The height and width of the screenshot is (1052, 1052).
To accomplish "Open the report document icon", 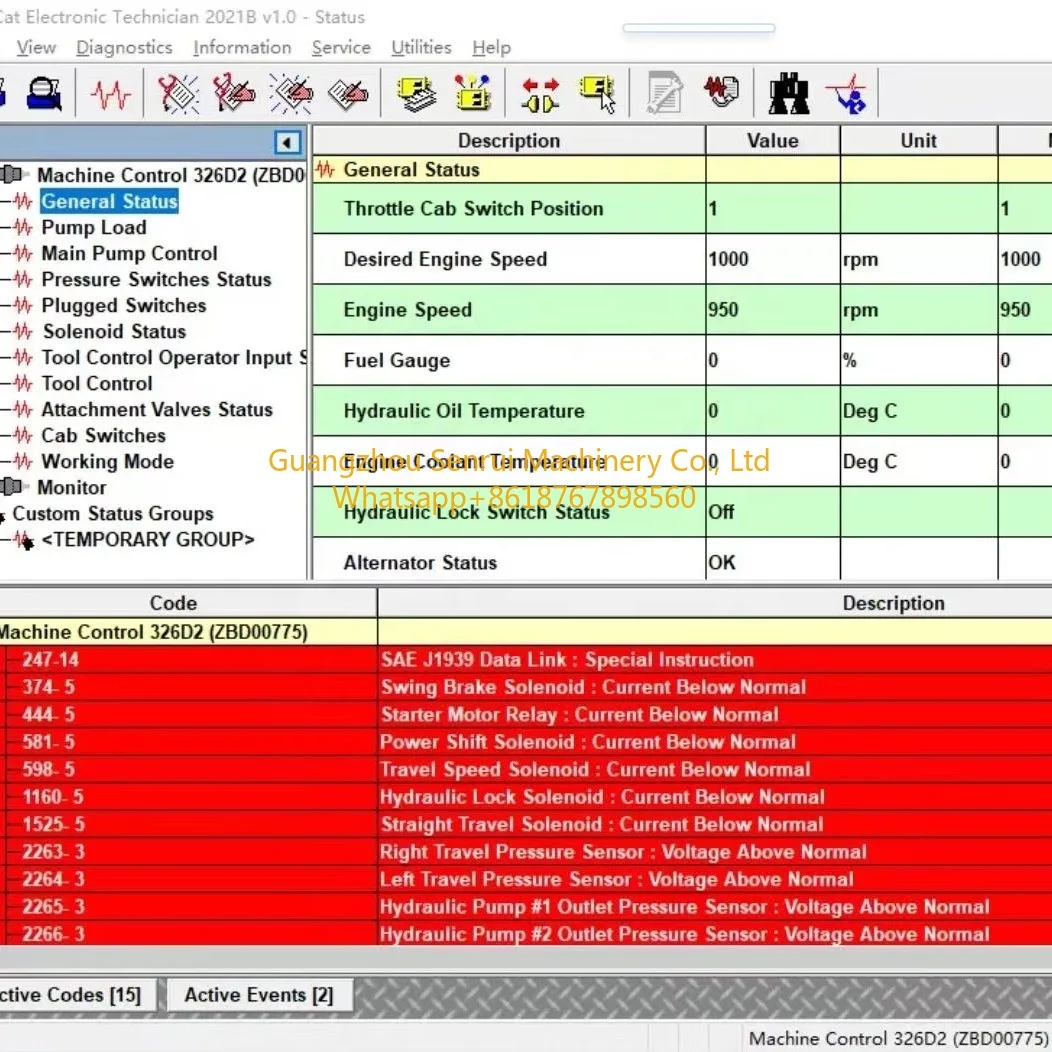I will (x=664, y=93).
